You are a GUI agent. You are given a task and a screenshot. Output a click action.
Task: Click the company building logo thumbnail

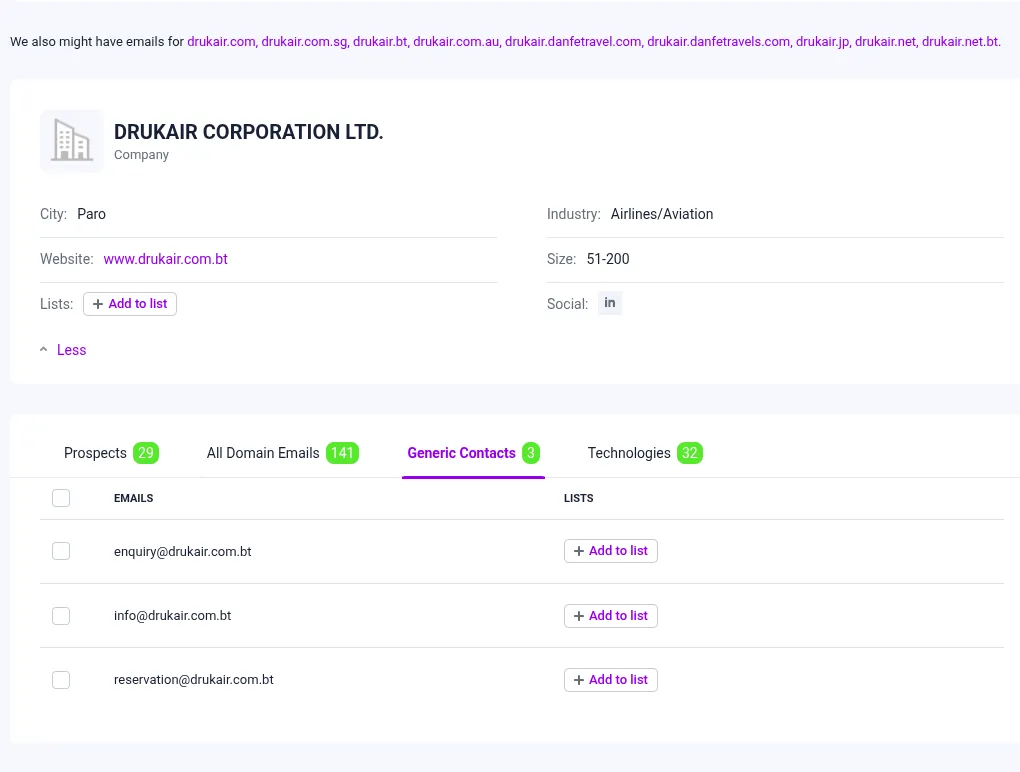coord(72,140)
